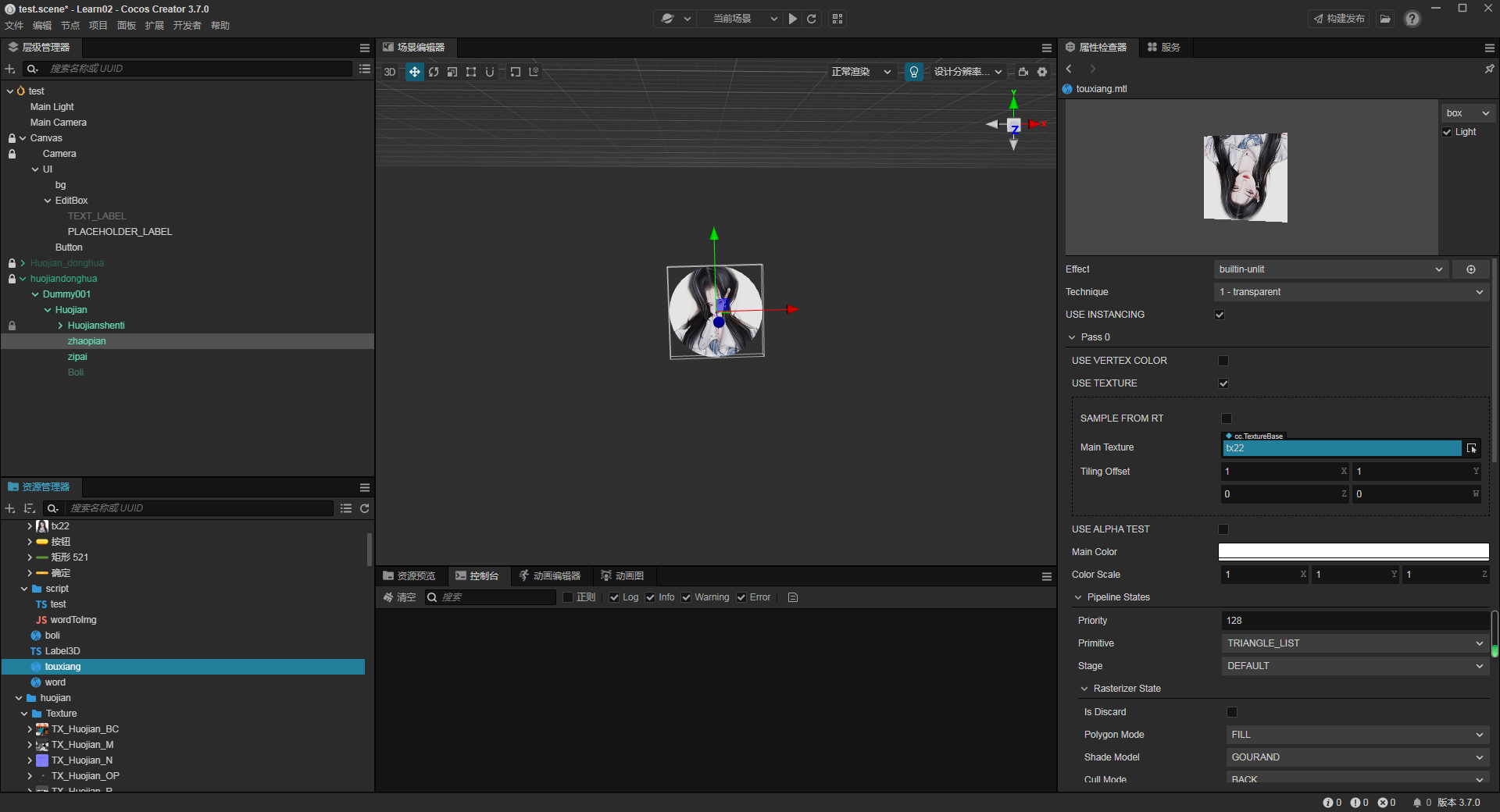Add a new asset in assets panel
The height and width of the screenshot is (812, 1500).
click(x=10, y=508)
